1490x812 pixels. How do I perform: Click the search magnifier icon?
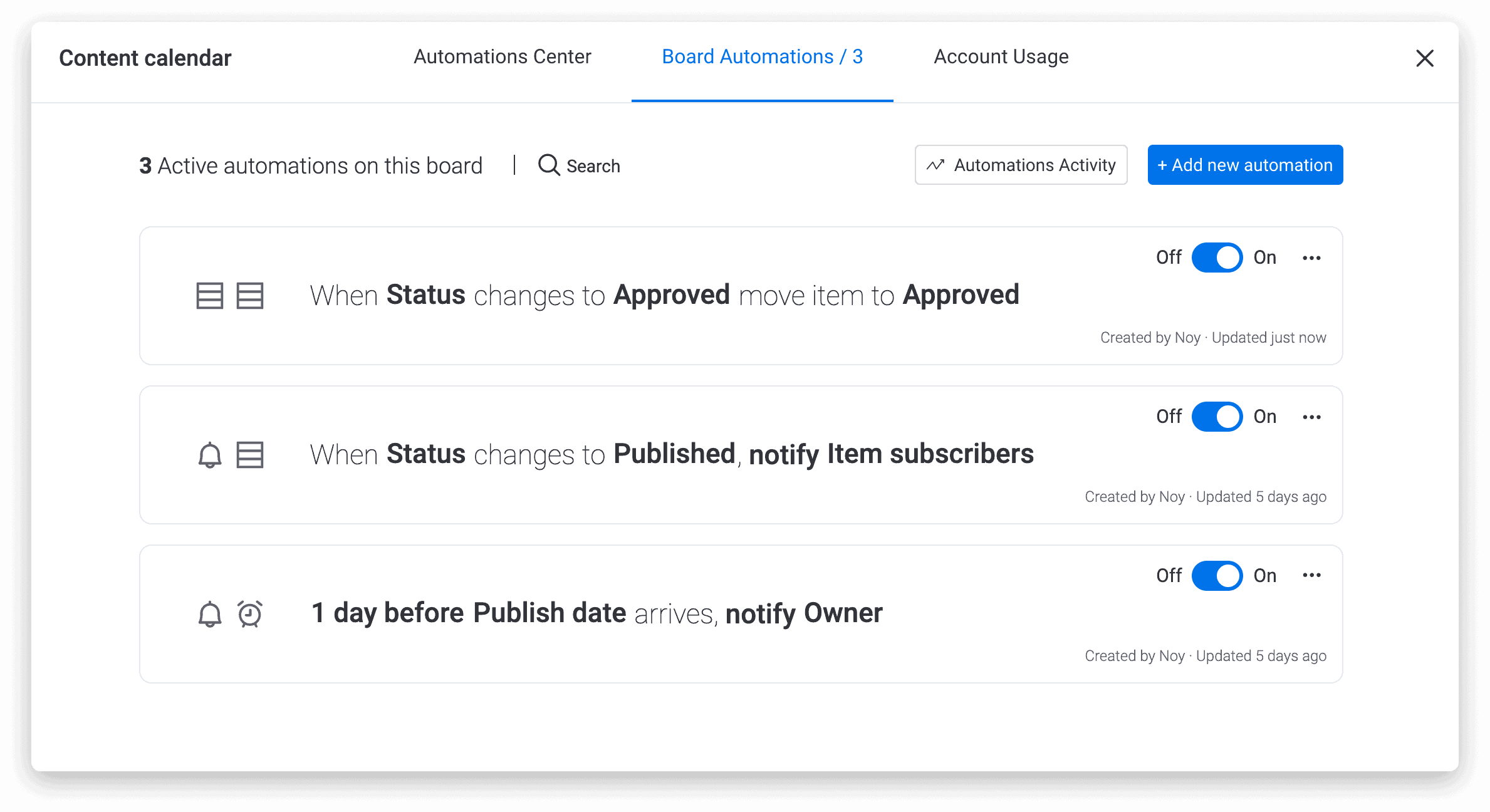(549, 165)
